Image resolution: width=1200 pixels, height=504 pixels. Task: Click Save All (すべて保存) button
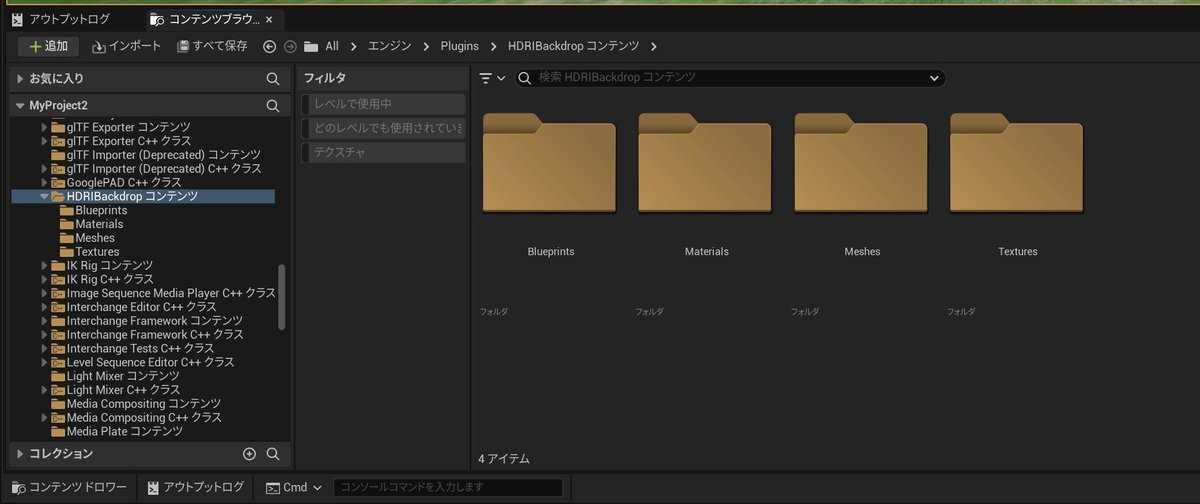[212, 46]
